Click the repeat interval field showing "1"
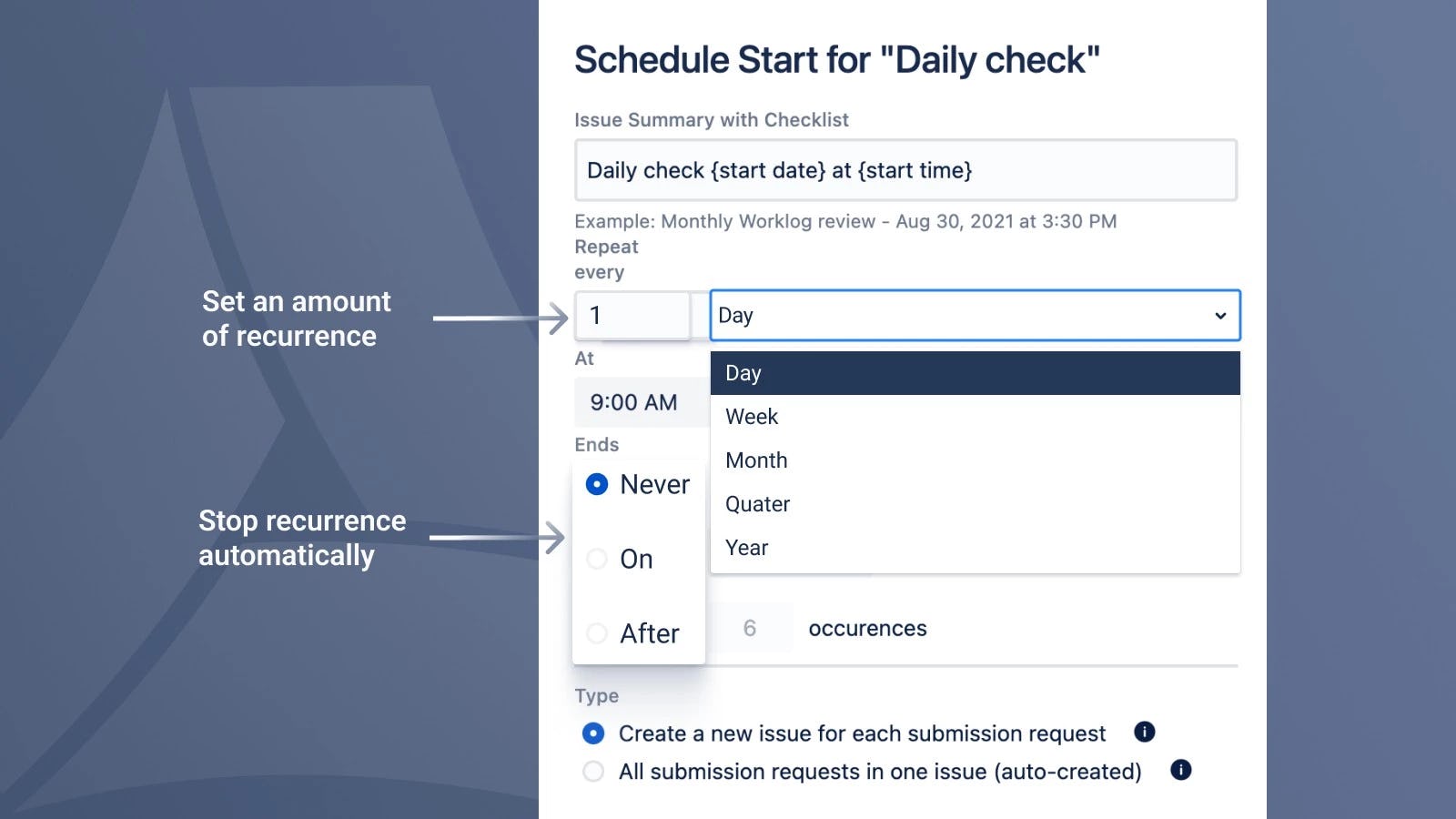The image size is (1456, 819). (632, 315)
